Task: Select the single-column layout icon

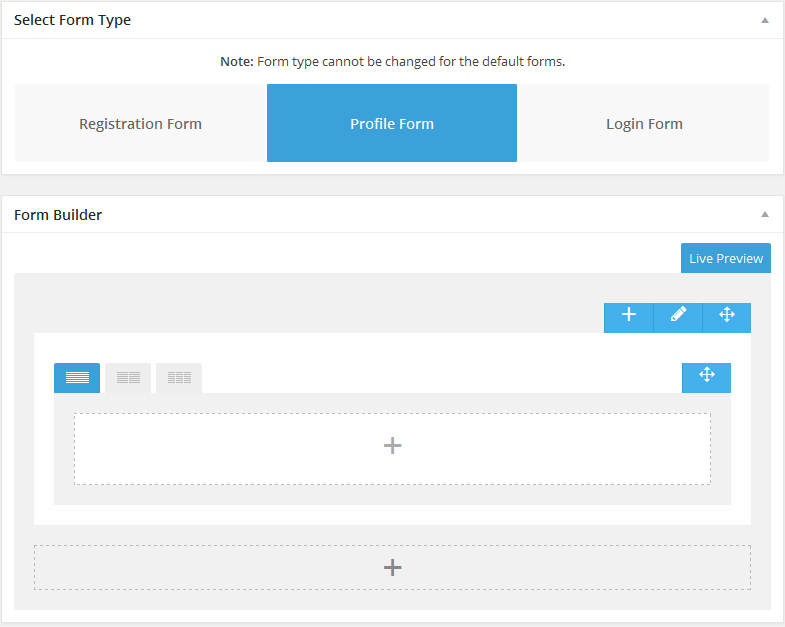Action: [77, 378]
